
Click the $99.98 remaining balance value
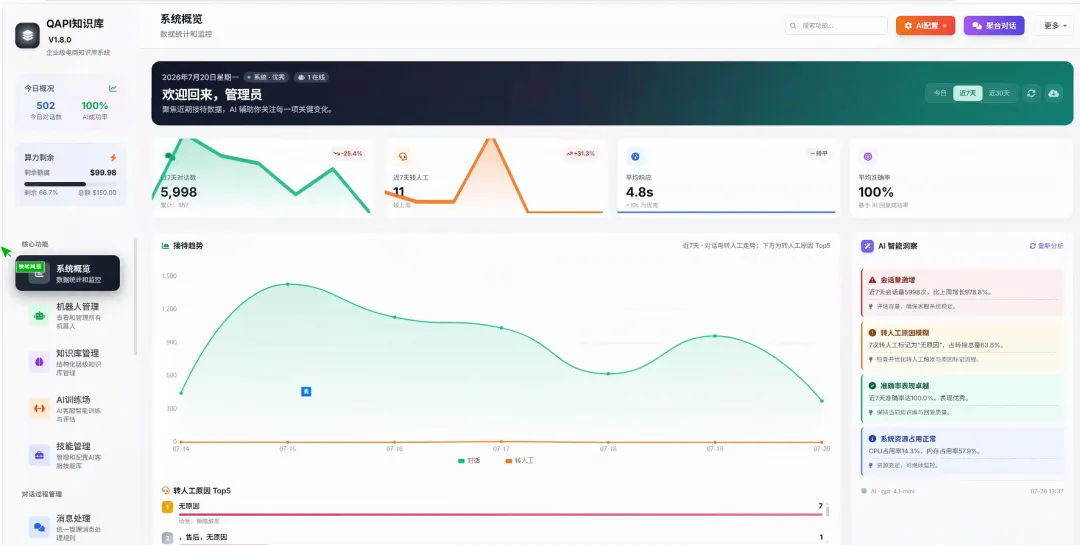pos(103,173)
